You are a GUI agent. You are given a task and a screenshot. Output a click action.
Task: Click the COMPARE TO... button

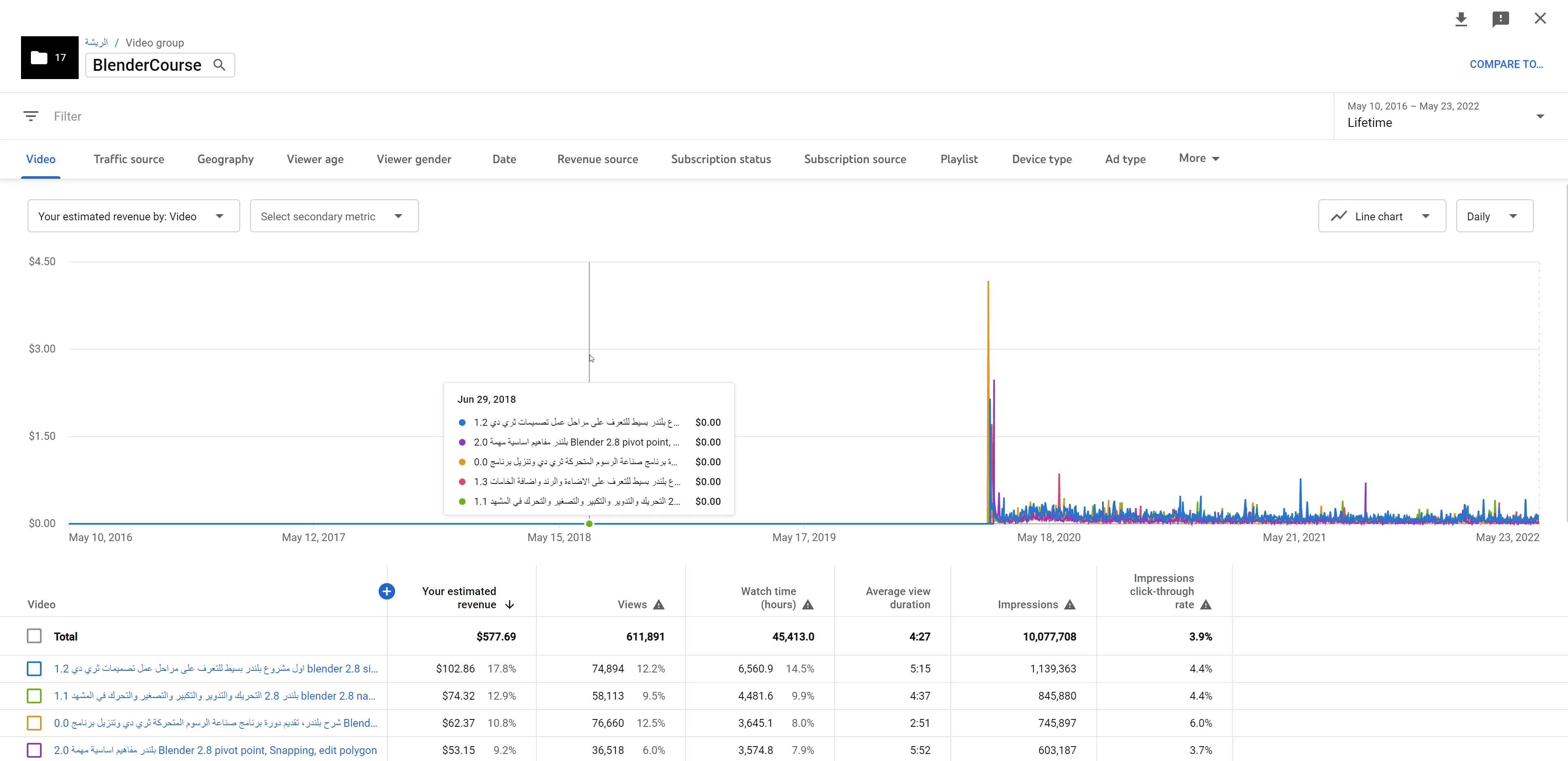(x=1506, y=65)
